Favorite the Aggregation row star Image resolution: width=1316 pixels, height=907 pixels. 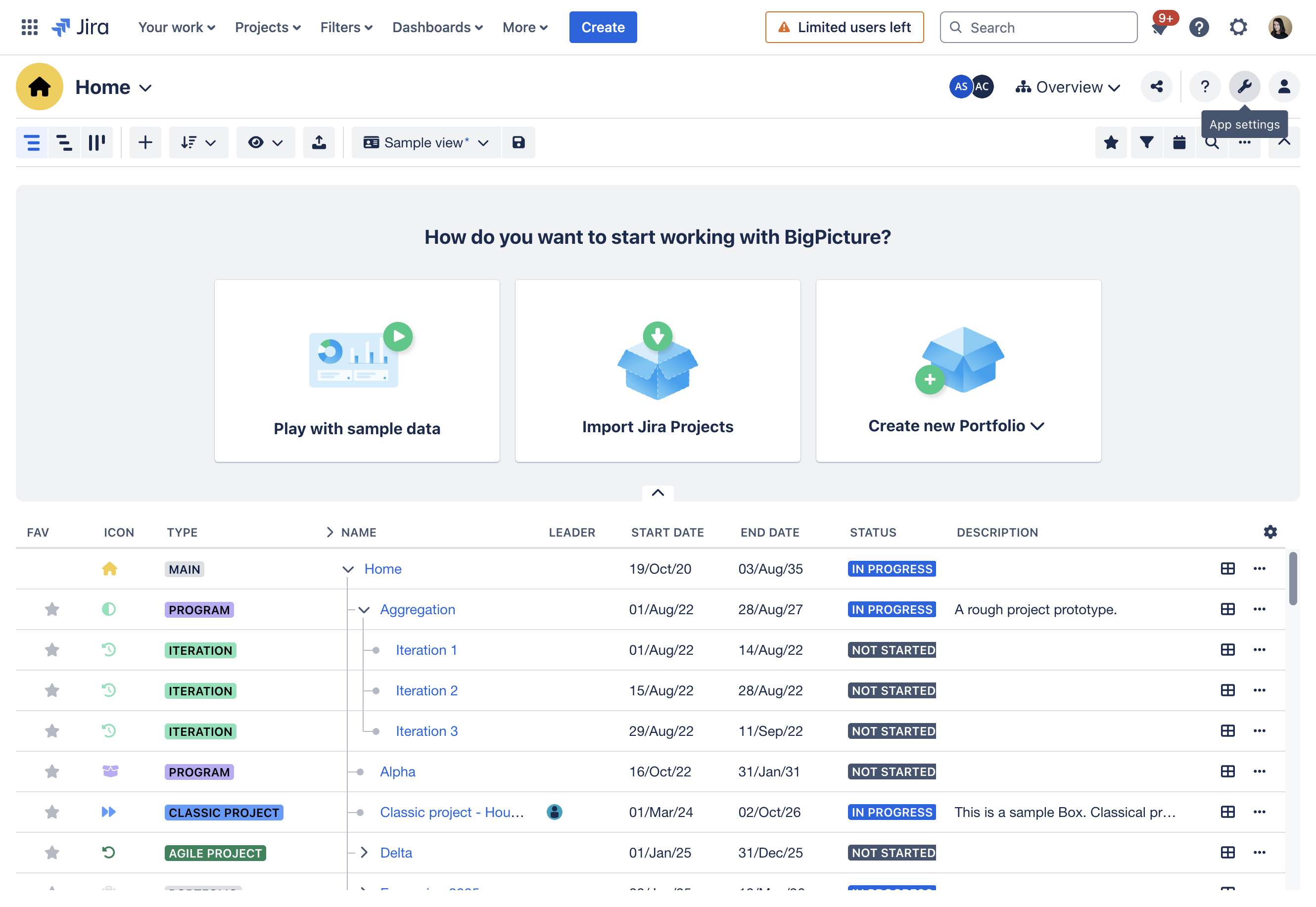tap(52, 610)
